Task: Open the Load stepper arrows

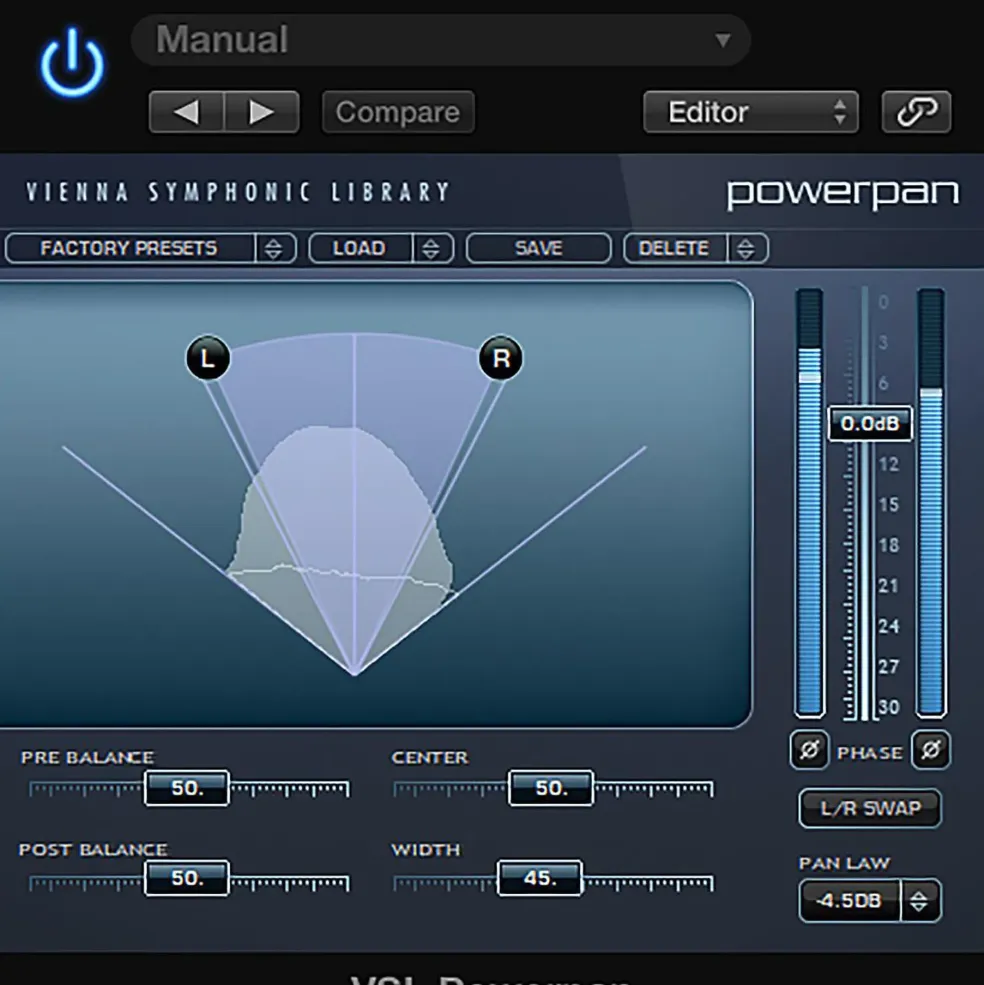Action: pos(432,248)
